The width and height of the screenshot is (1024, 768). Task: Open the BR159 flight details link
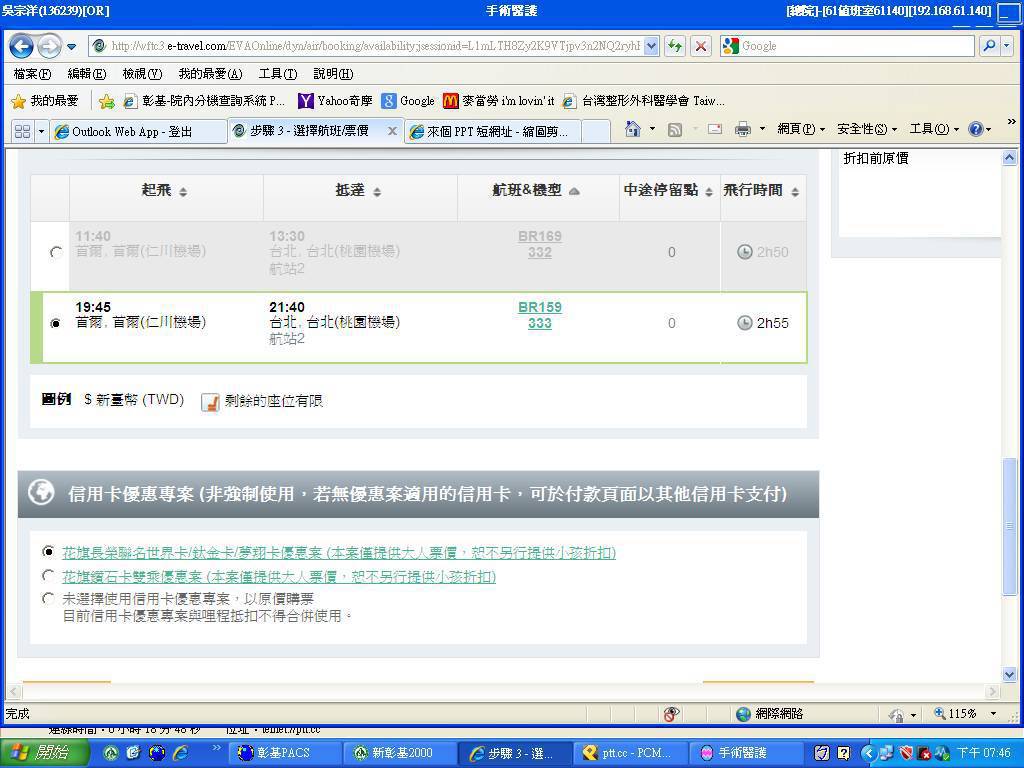pos(539,307)
